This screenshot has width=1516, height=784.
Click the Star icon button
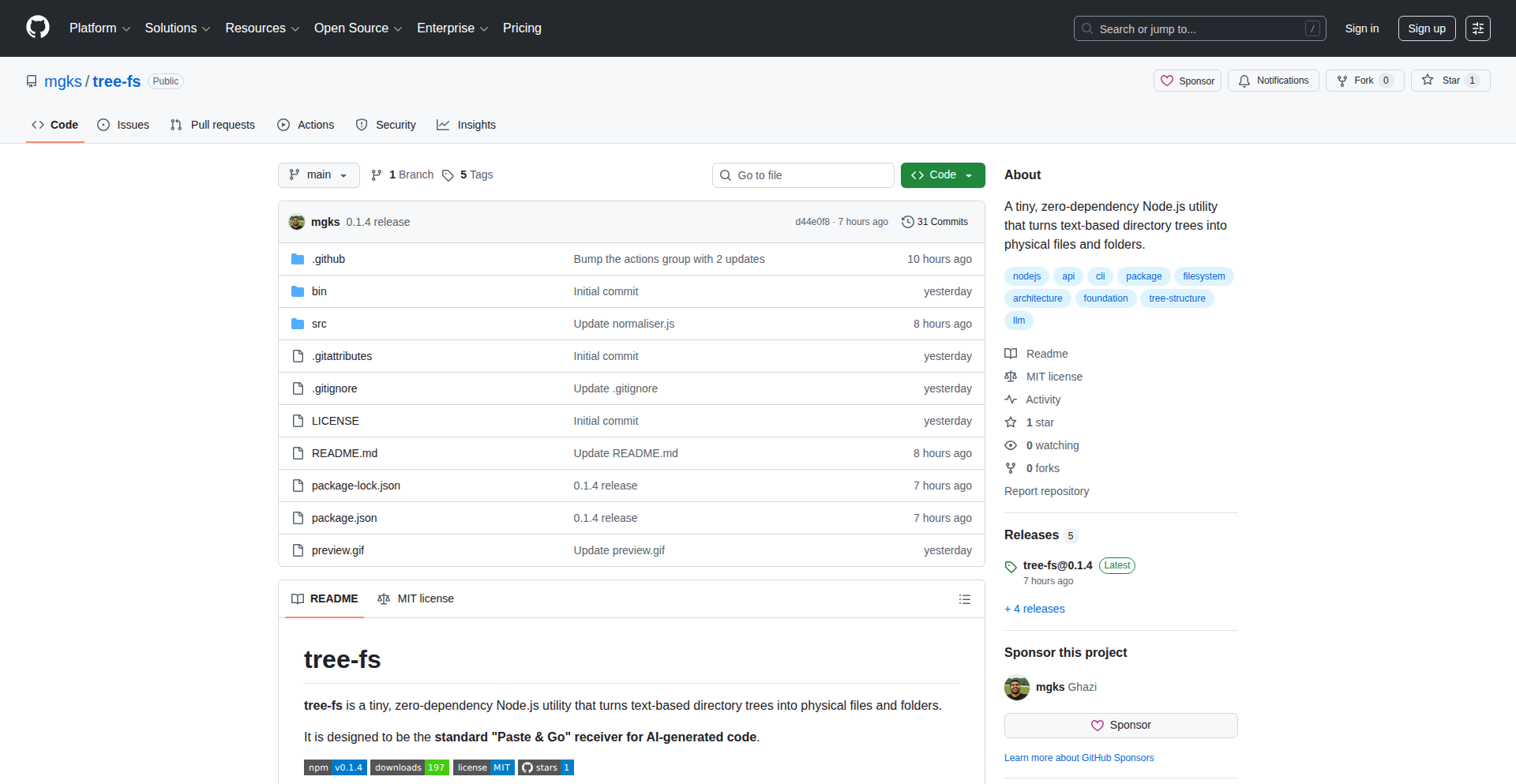pyautogui.click(x=1450, y=81)
